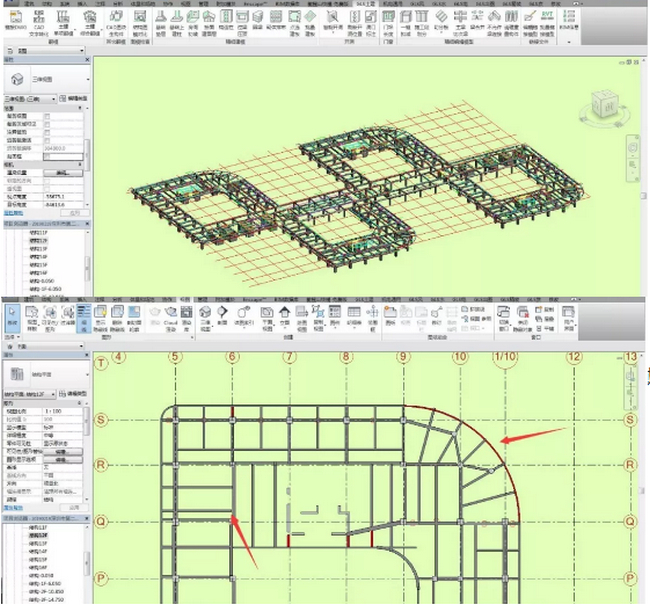Click the 剖面框 value field in 3D properties
This screenshot has height=605, width=650.
[x=63, y=157]
